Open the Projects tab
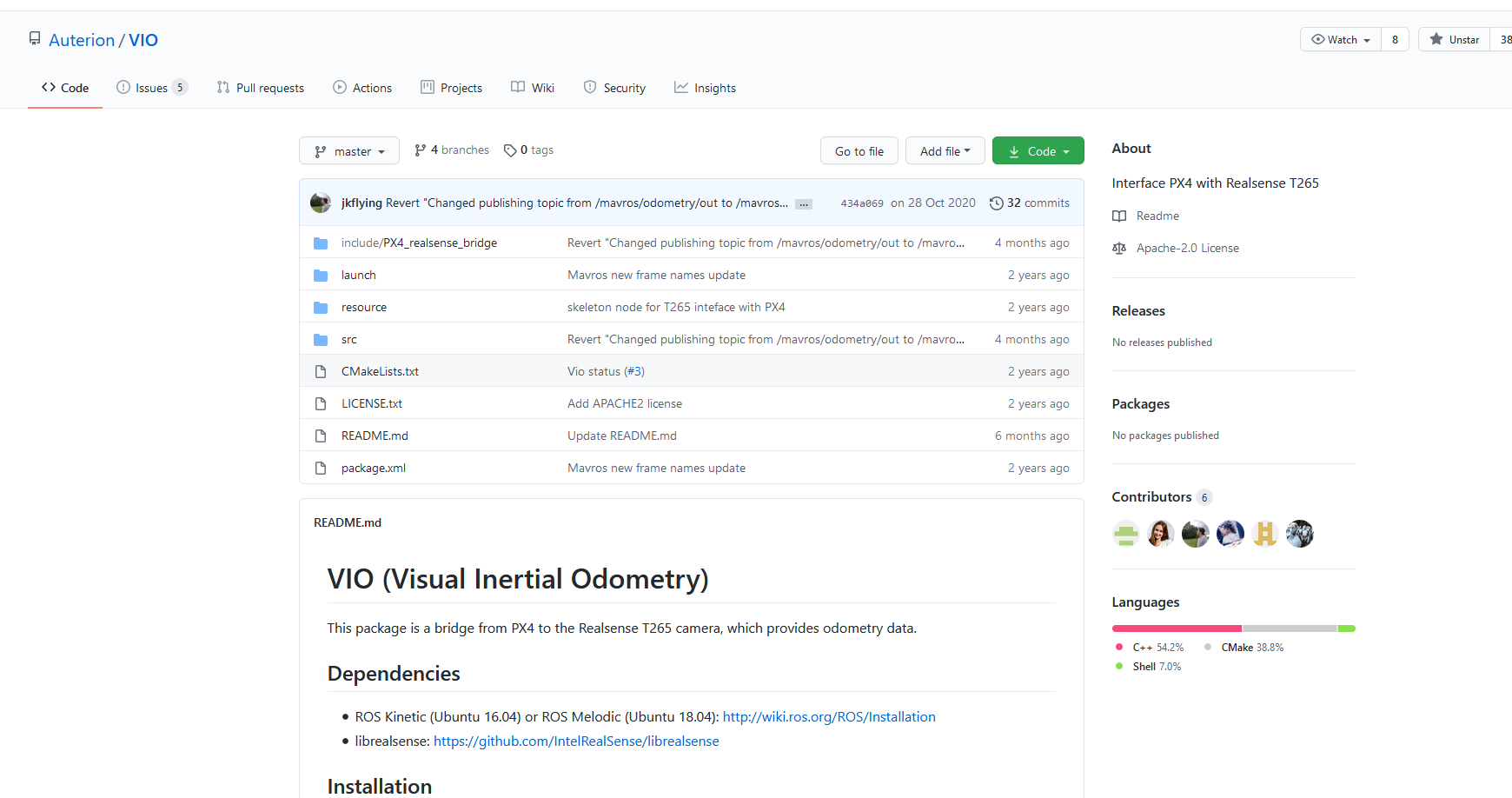The image size is (1512, 798). (x=452, y=87)
